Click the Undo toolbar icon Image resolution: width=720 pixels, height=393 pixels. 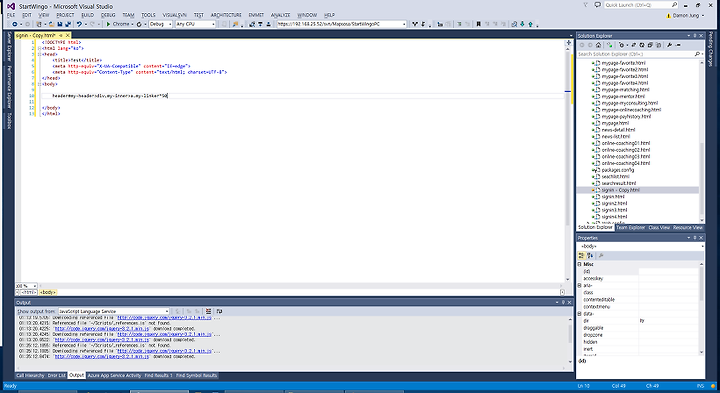[x=79, y=24]
